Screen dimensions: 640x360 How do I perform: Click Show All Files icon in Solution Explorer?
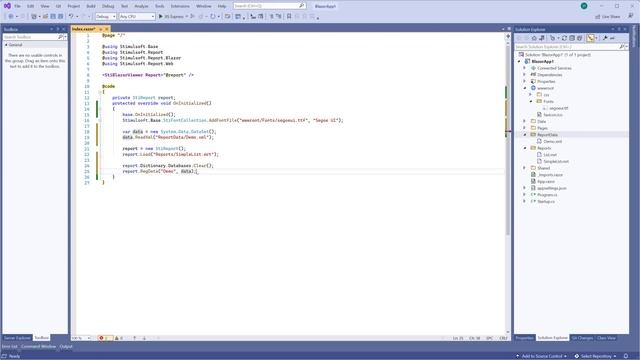click(579, 38)
